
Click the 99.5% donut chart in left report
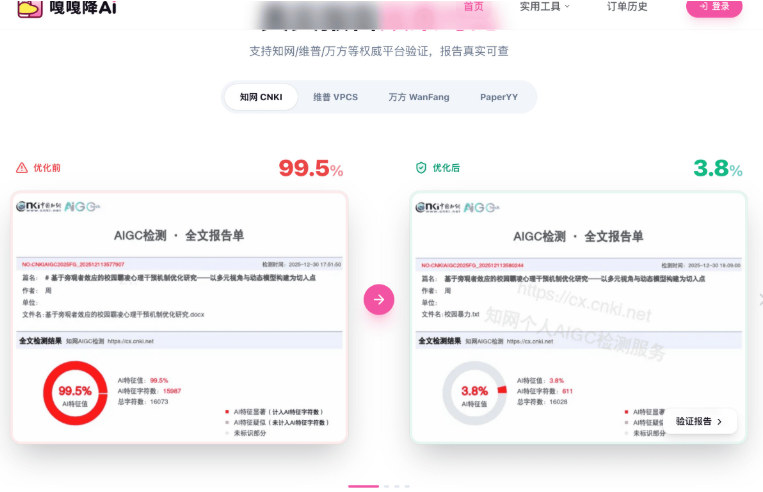(x=75, y=393)
